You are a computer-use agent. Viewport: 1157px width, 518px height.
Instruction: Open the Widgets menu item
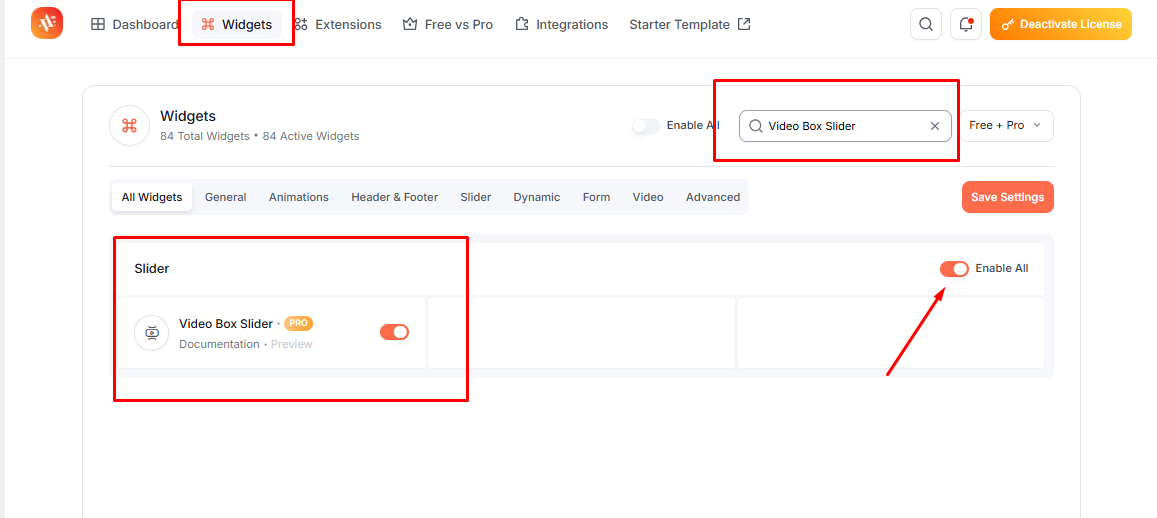[x=237, y=24]
